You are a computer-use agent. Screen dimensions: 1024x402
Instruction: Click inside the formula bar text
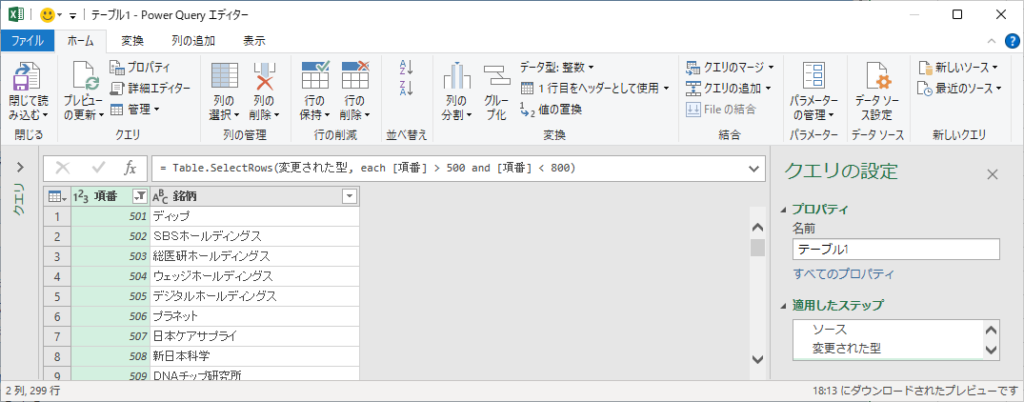tap(367, 168)
